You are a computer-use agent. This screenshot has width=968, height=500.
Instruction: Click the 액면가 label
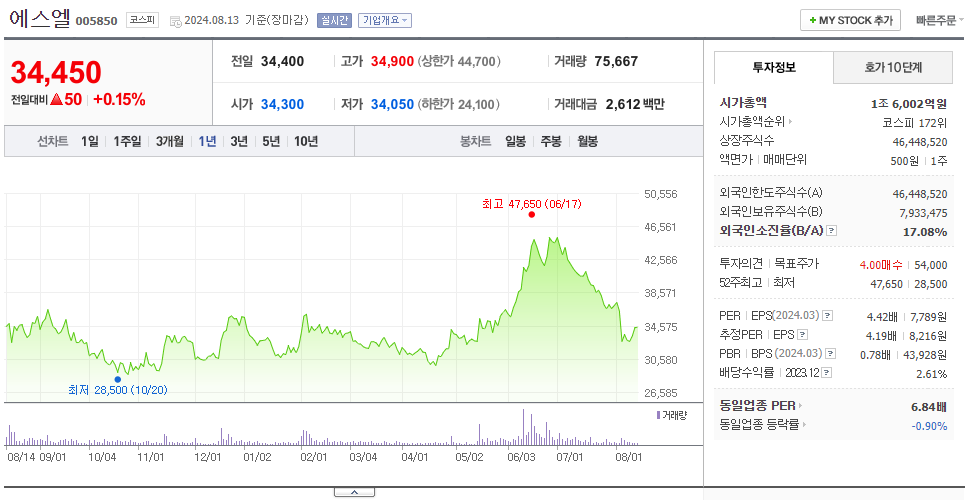(x=736, y=159)
